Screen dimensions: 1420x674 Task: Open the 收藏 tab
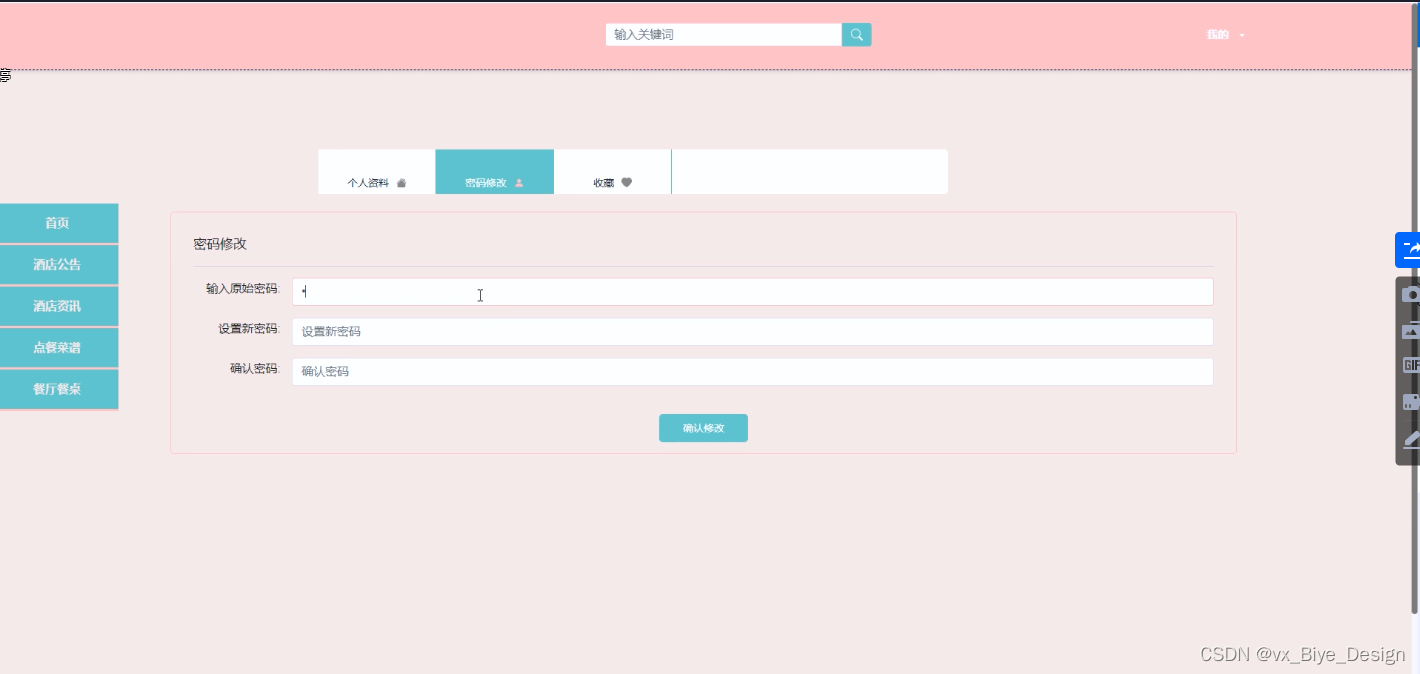tap(613, 172)
